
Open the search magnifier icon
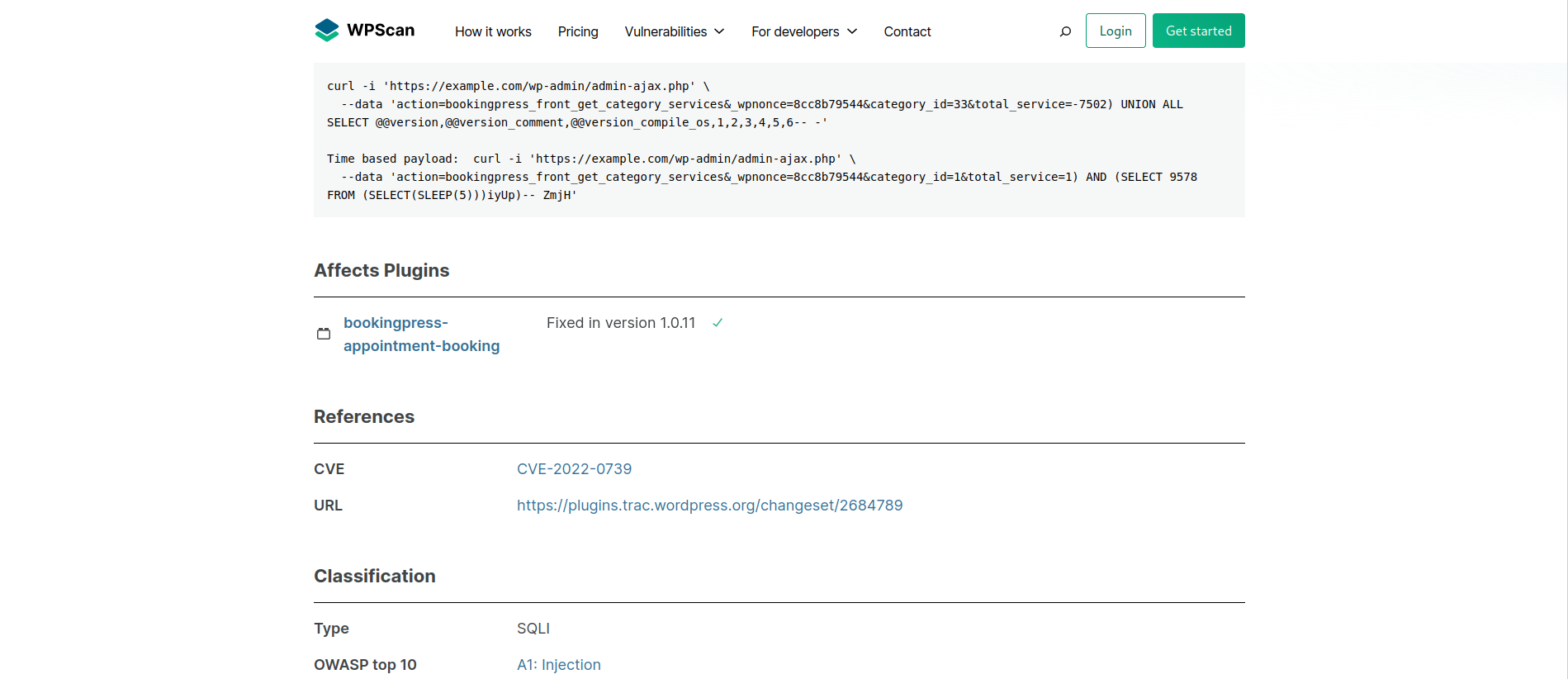(1065, 31)
